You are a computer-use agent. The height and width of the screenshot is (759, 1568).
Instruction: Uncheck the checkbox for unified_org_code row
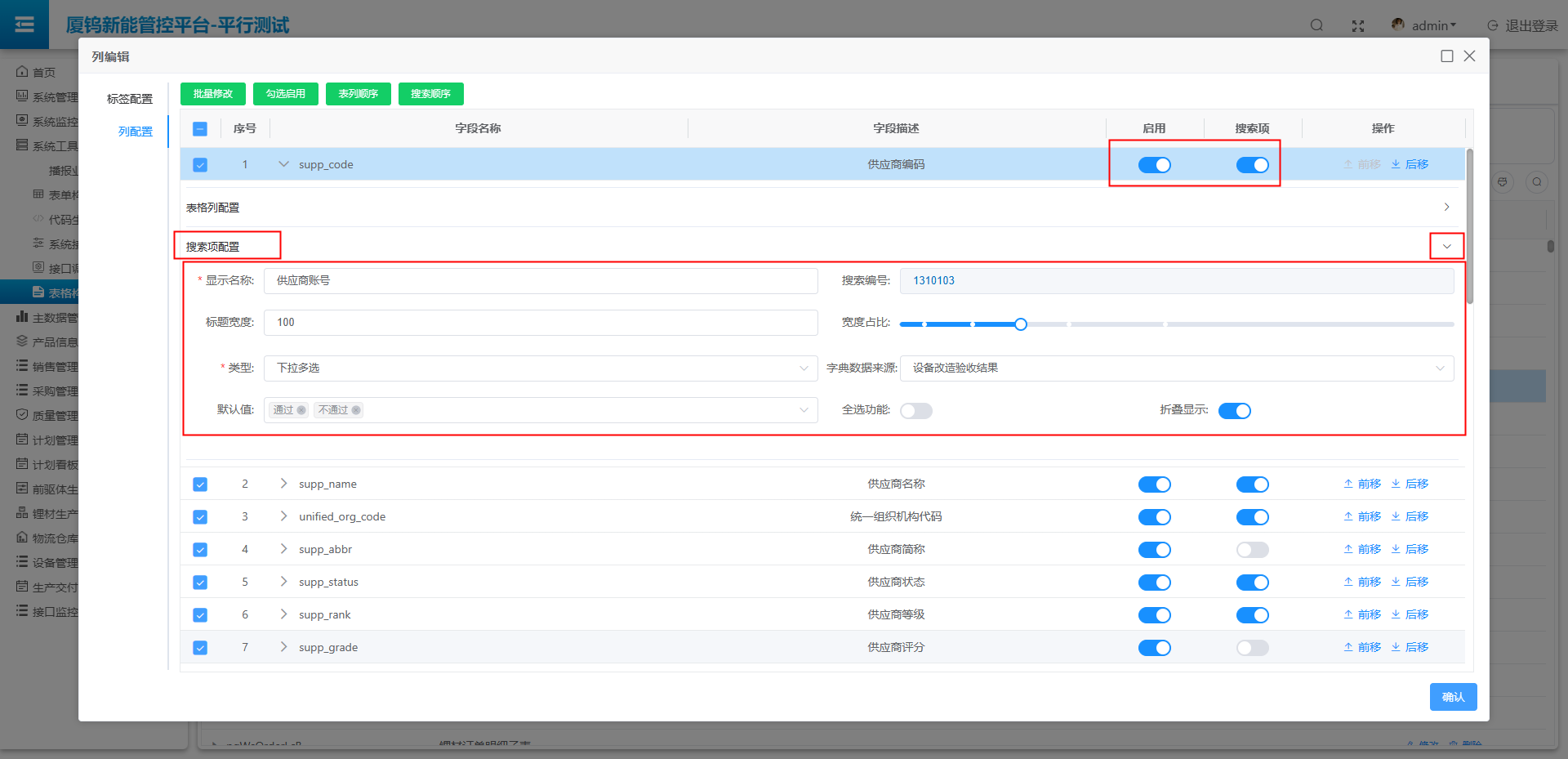click(x=200, y=517)
